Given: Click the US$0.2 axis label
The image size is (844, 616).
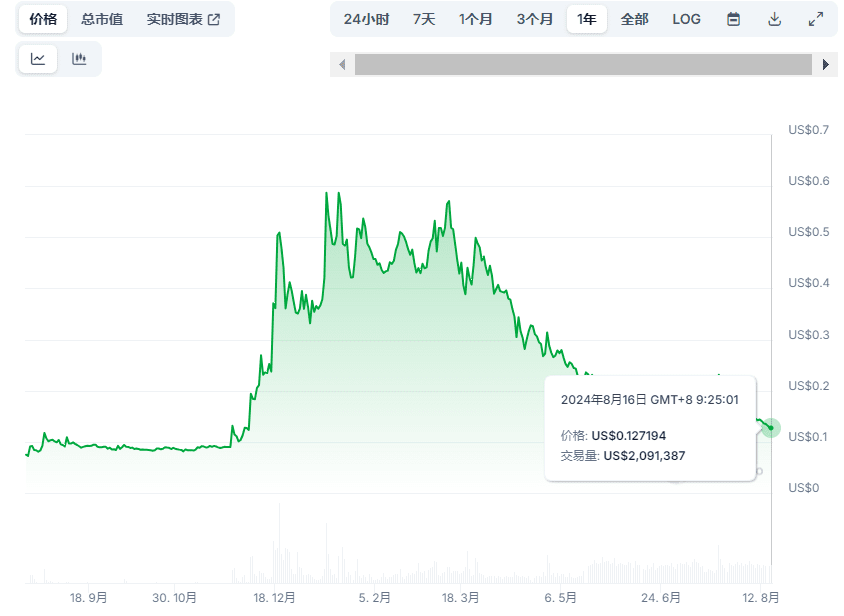Looking at the screenshot, I should (x=808, y=386).
